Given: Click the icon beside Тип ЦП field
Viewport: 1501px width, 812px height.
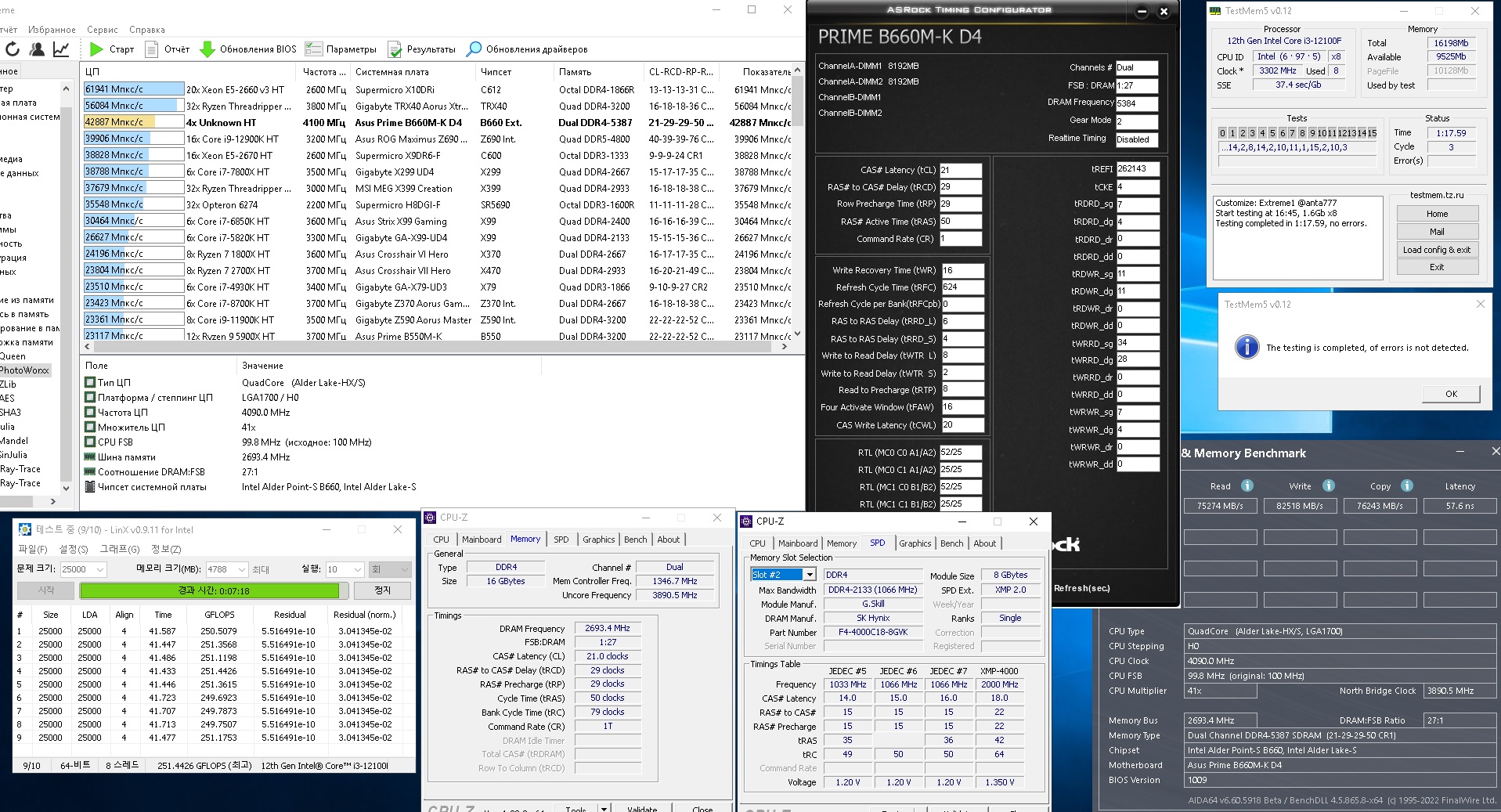Looking at the screenshot, I should [90, 383].
